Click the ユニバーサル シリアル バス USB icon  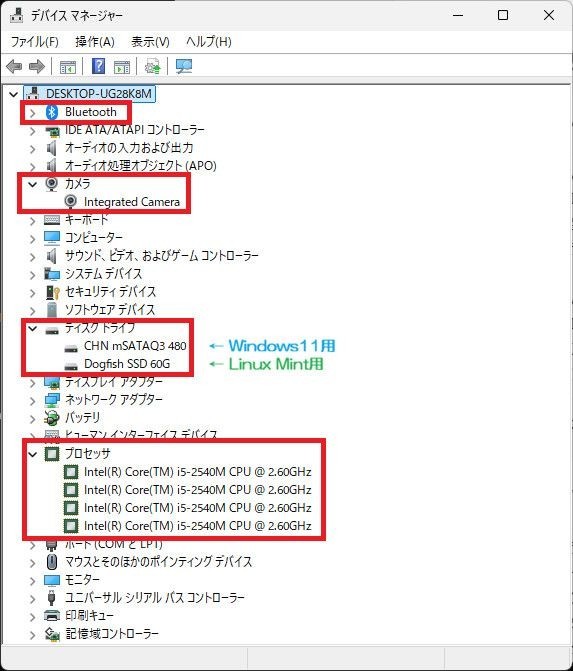tap(52, 597)
